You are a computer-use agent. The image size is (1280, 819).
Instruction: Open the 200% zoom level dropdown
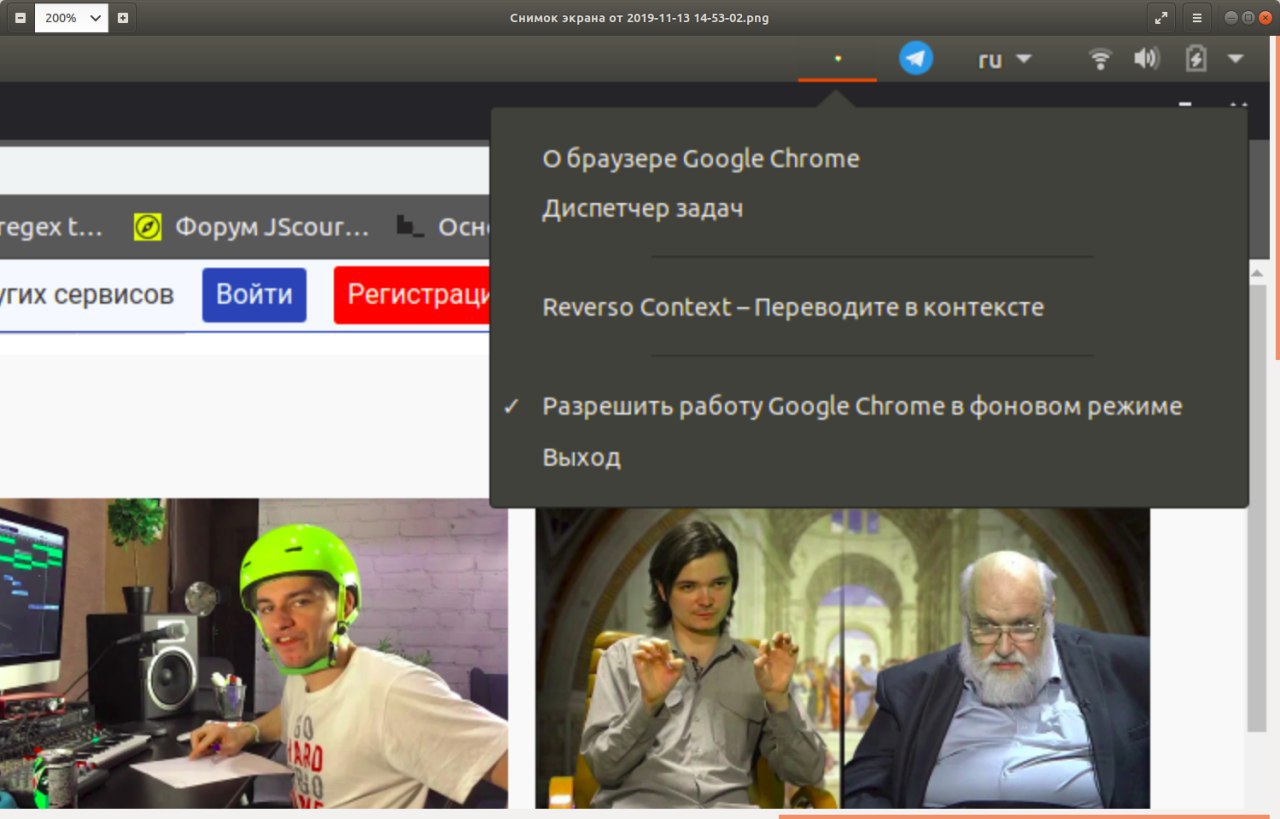[x=71, y=18]
